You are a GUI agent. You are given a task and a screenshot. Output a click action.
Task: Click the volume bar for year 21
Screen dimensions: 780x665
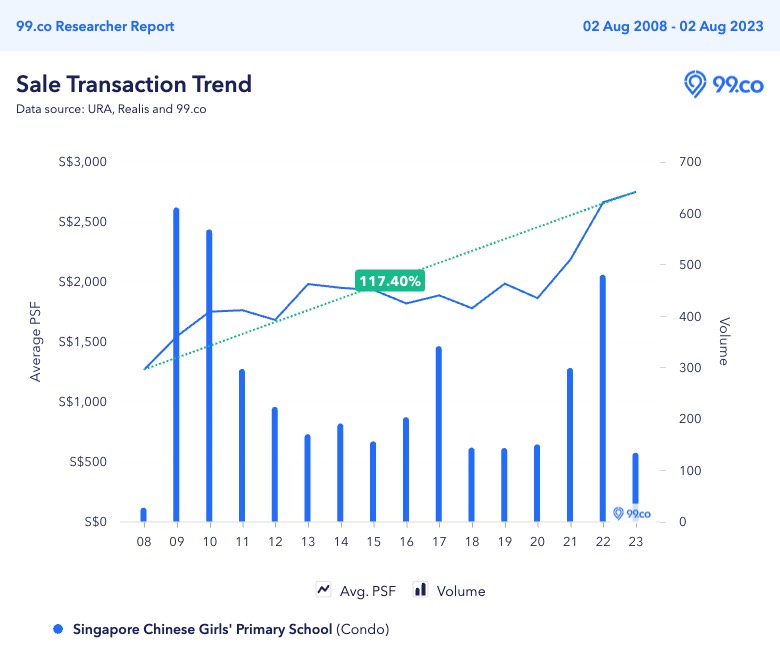tap(569, 445)
